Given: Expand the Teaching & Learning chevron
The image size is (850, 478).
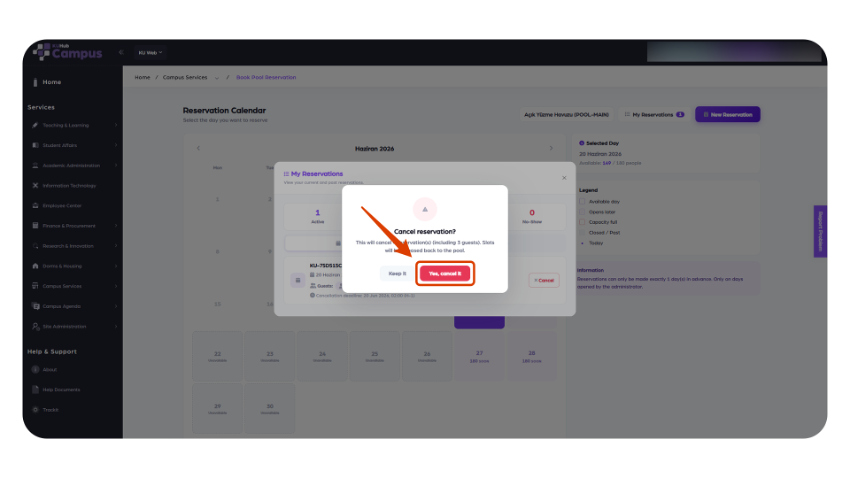Looking at the screenshot, I should 116,125.
